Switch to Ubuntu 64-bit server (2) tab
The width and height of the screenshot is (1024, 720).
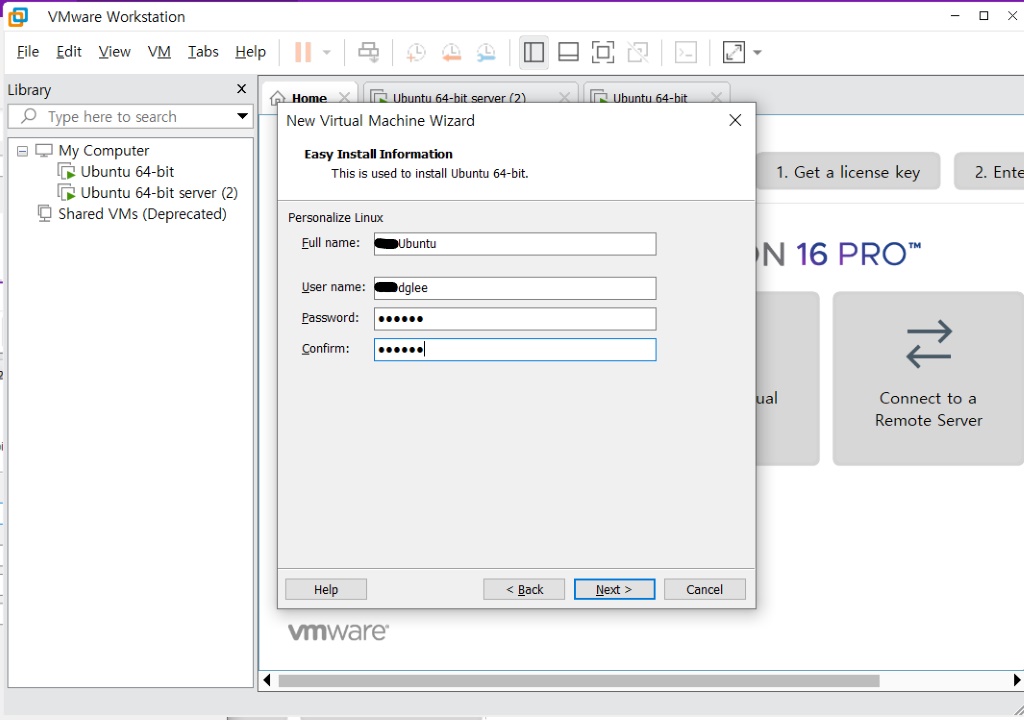458,98
